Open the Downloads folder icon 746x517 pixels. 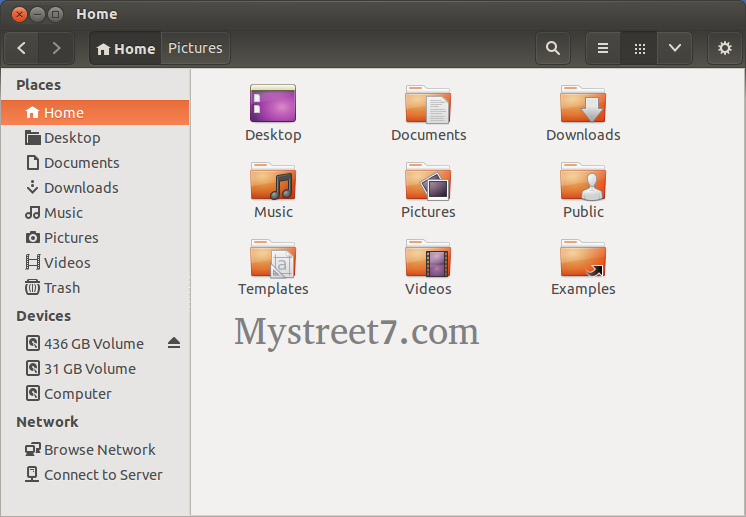583,104
